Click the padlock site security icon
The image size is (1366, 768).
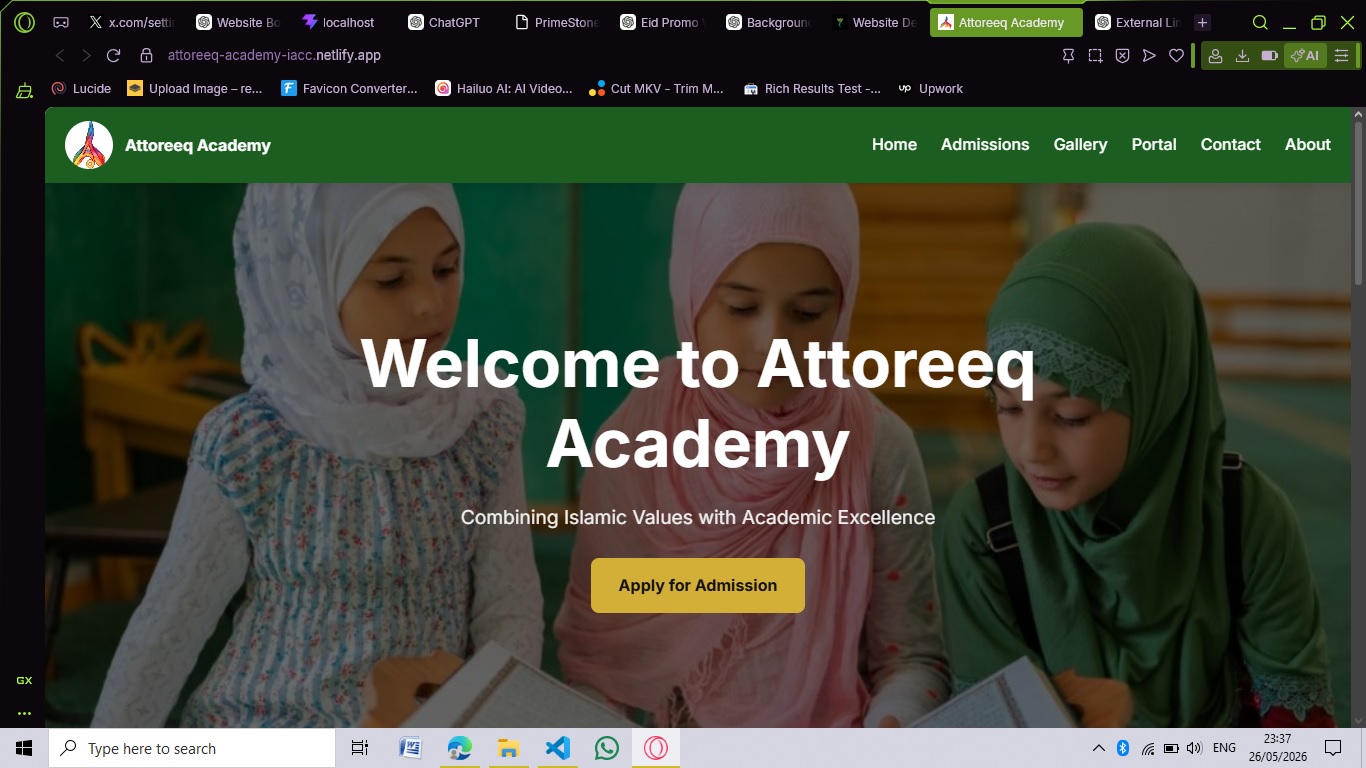[147, 56]
